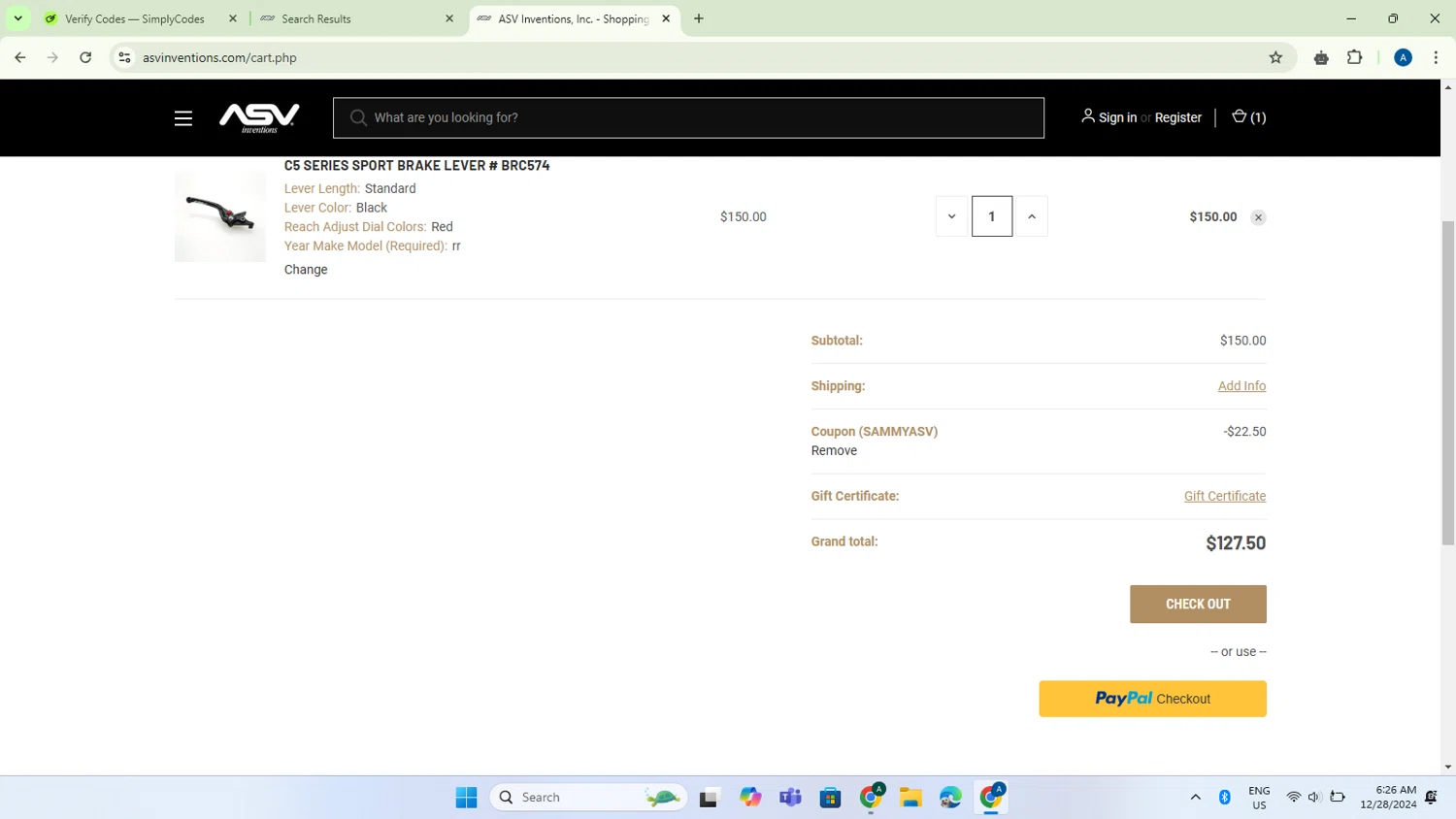This screenshot has height=819, width=1456.
Task: Open volume control speaker icon
Action: pos(1314,798)
